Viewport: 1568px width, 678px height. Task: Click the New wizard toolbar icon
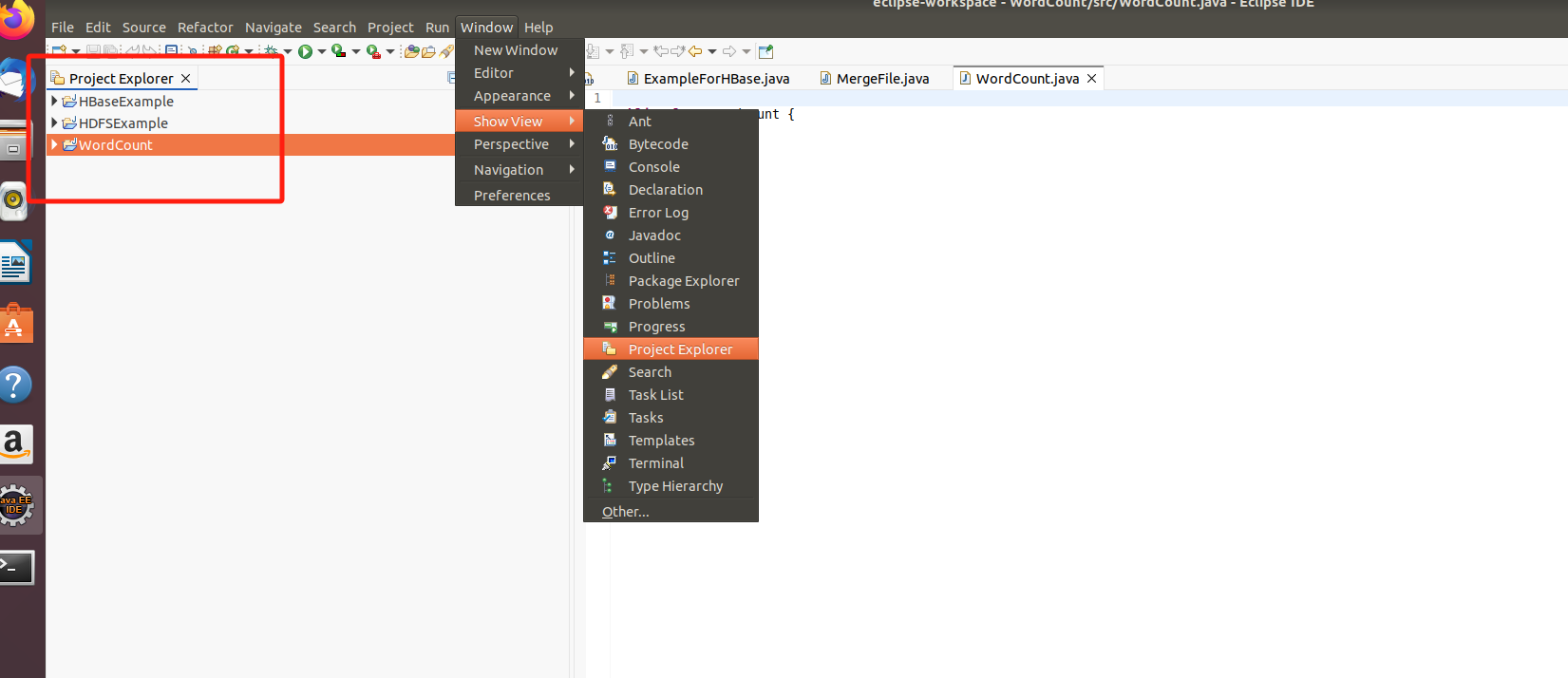pyautogui.click(x=59, y=50)
